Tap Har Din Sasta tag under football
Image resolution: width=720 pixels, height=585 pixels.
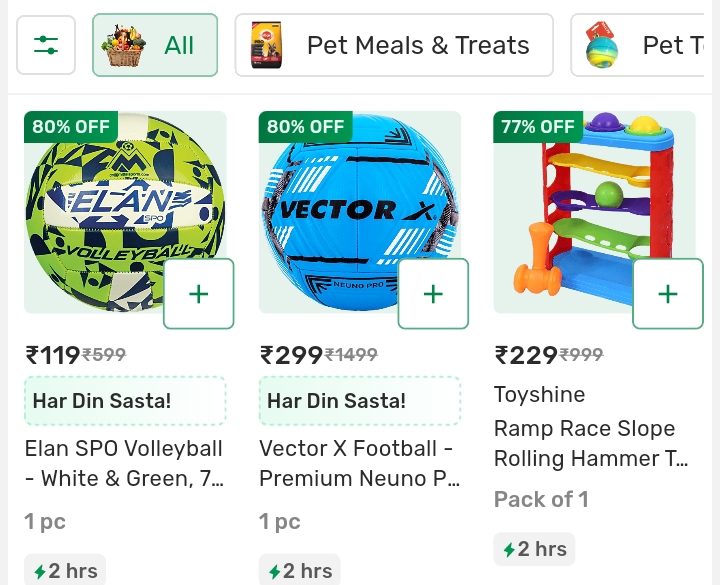[x=360, y=401]
